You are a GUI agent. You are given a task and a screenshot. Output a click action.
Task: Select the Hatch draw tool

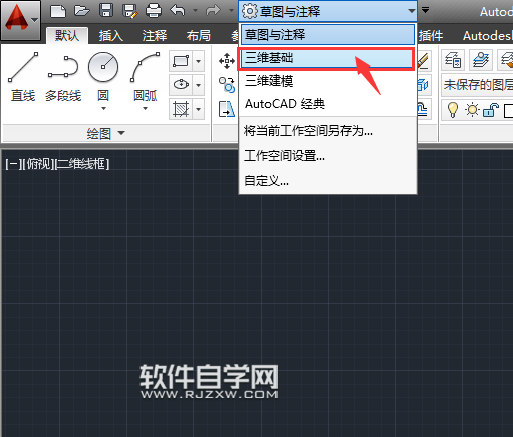coord(181,109)
